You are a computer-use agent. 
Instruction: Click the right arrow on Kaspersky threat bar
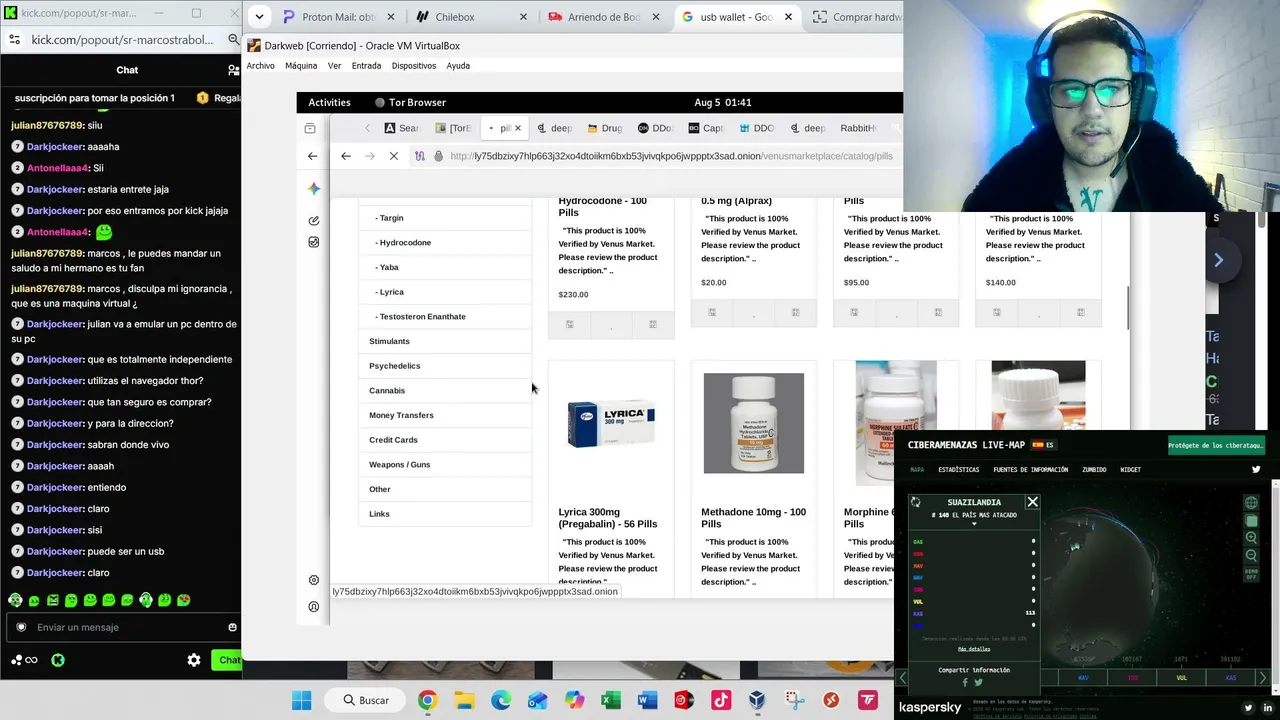pos(1262,678)
